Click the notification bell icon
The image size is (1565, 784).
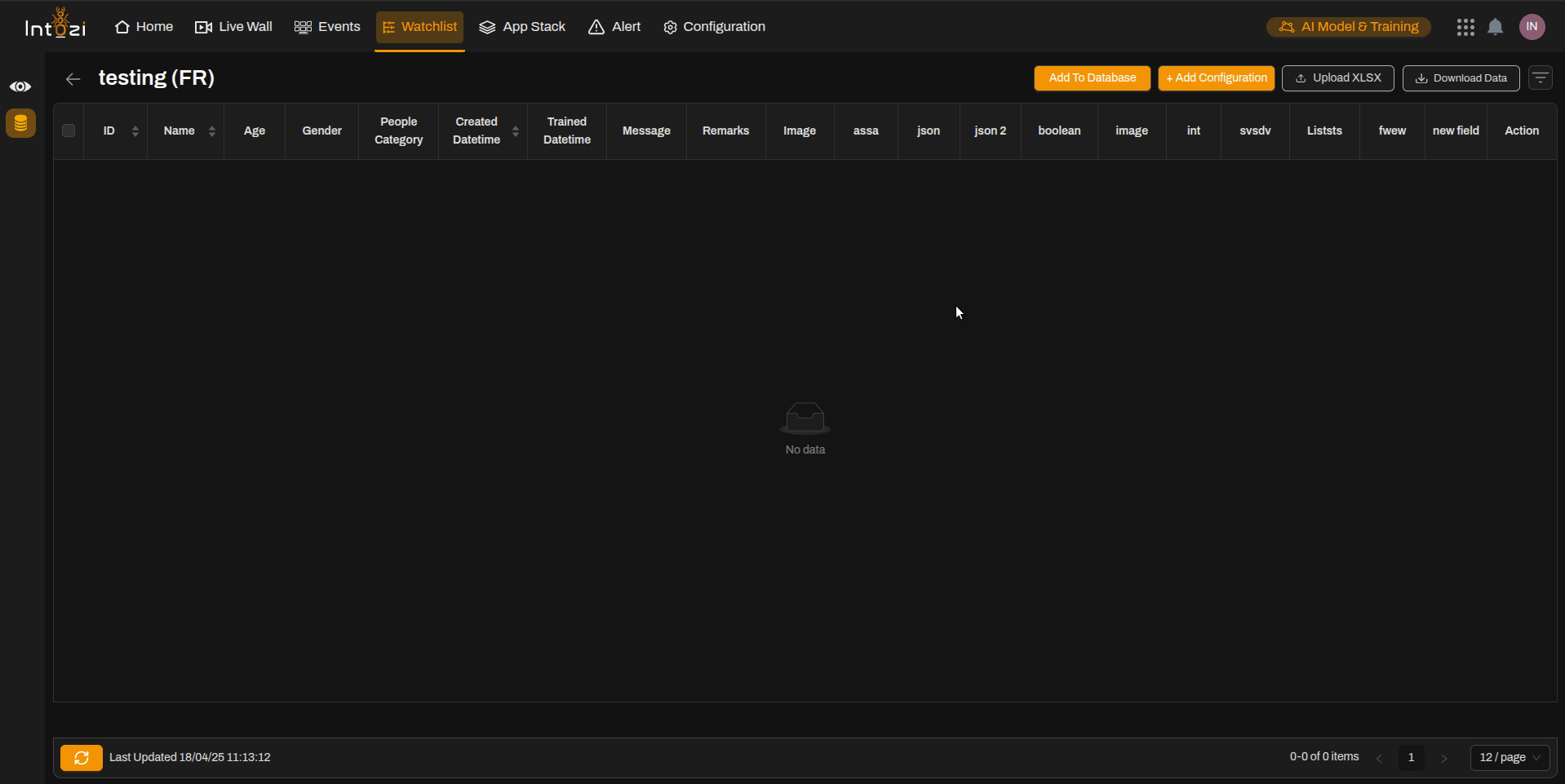tap(1495, 26)
